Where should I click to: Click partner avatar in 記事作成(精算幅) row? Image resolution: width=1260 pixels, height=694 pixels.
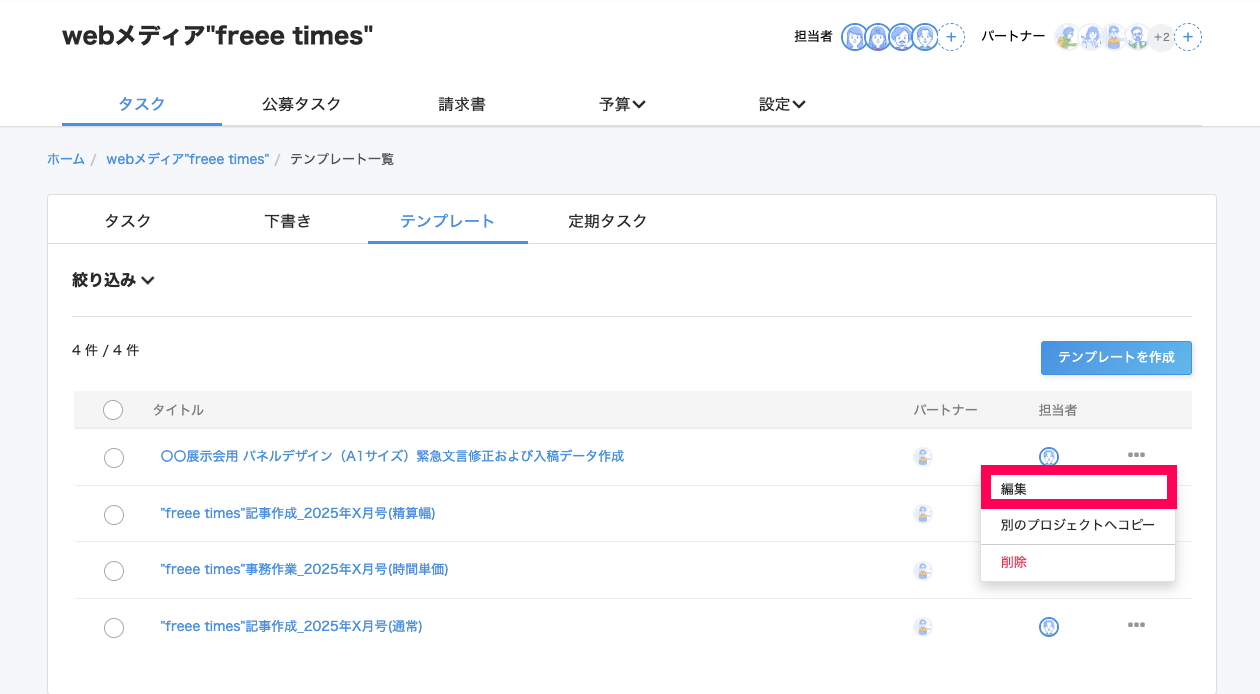pyautogui.click(x=923, y=514)
